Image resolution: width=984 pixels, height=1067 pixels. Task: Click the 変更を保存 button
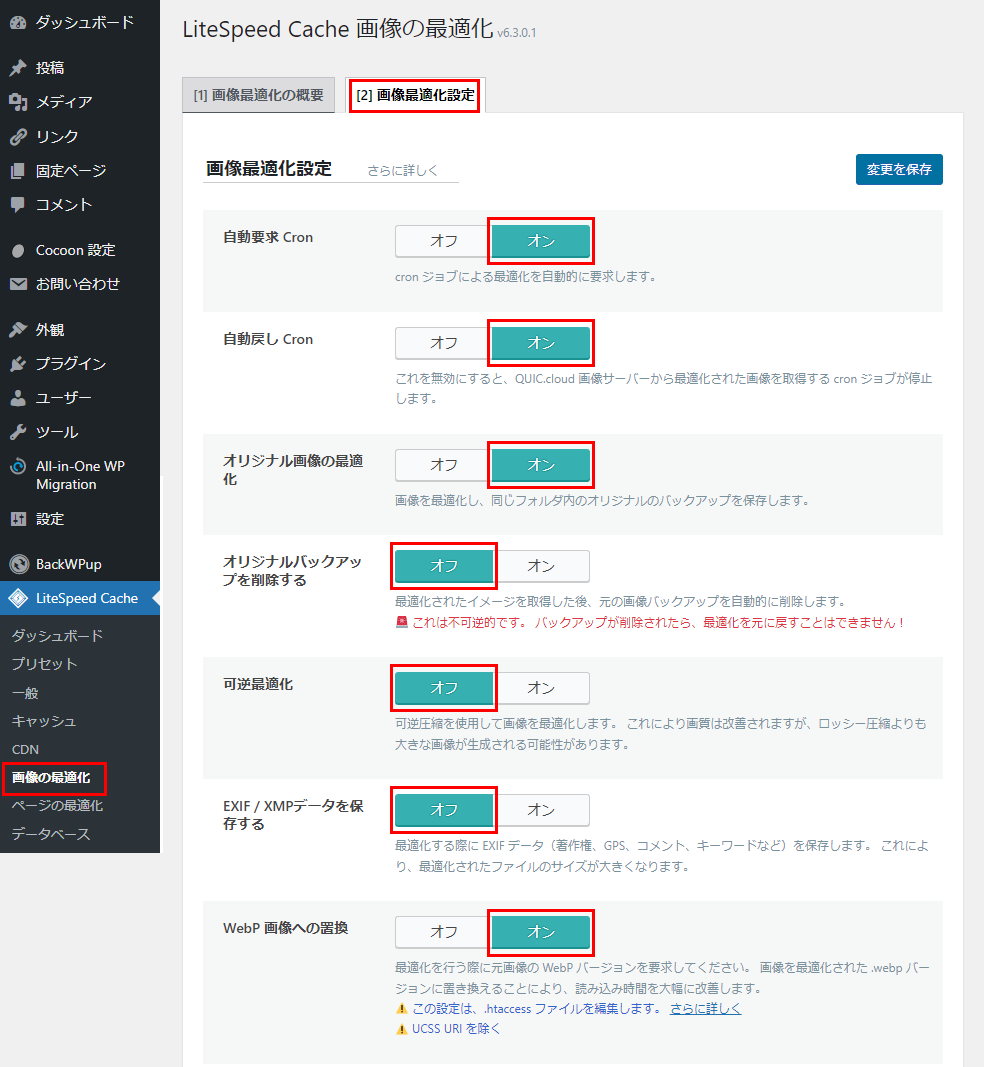[898, 169]
